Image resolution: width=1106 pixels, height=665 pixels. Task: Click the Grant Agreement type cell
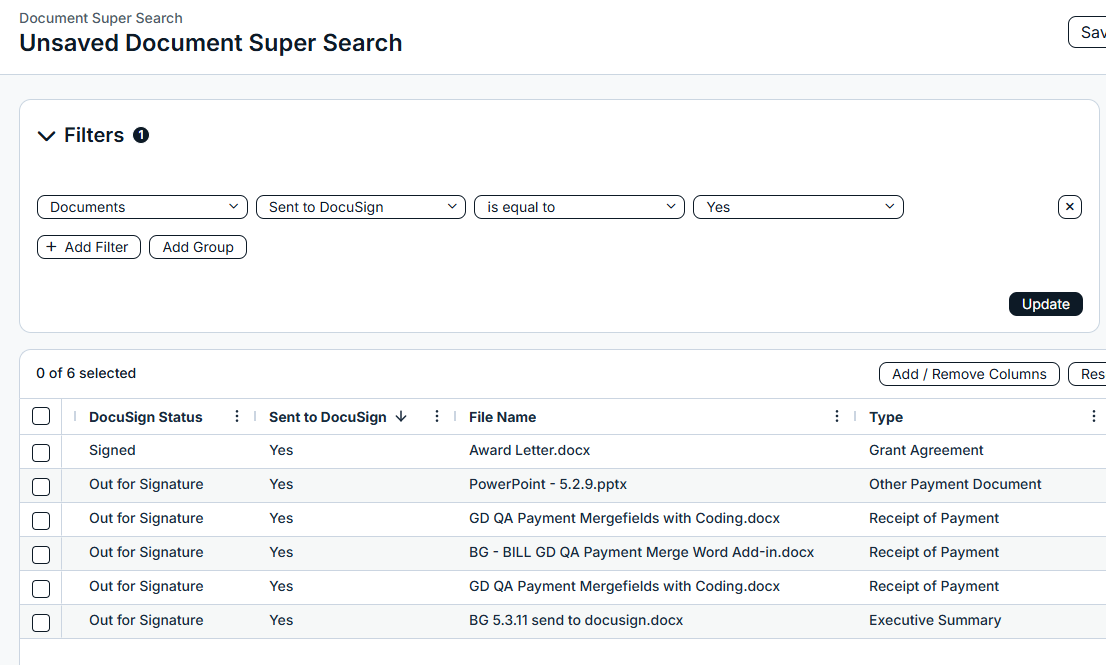coord(925,450)
